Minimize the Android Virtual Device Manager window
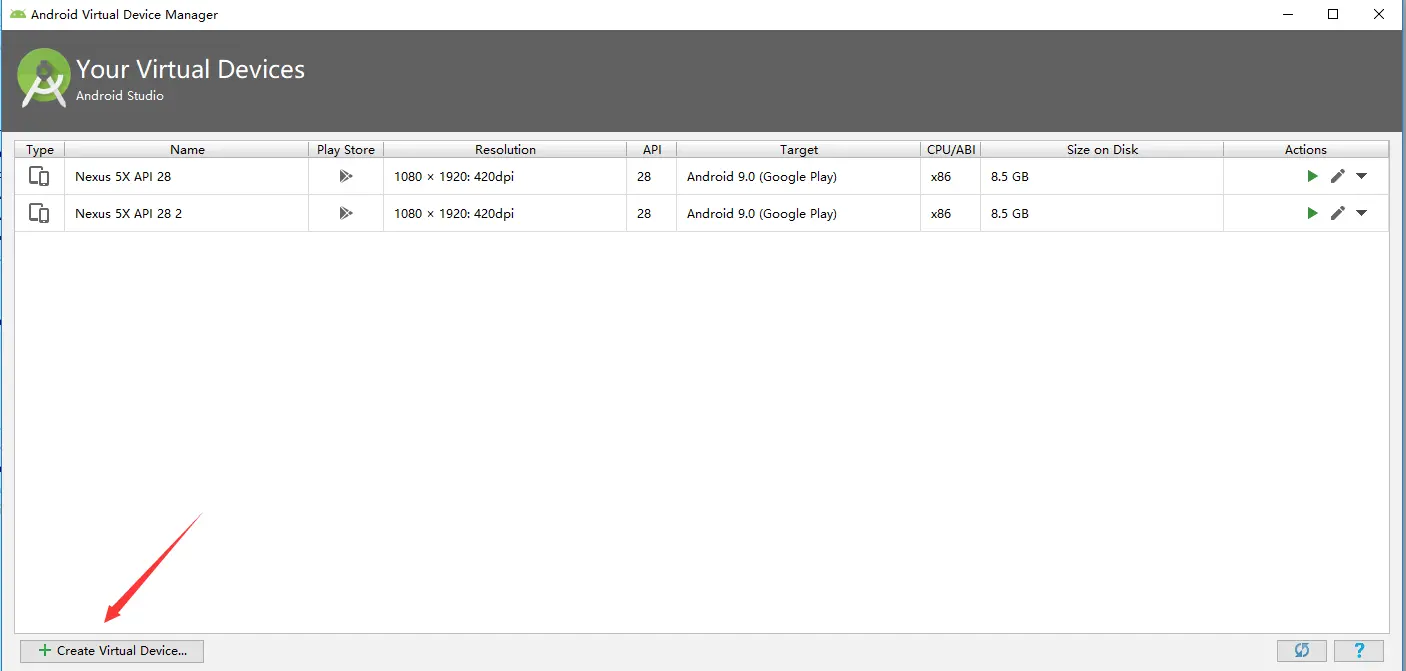This screenshot has height=671, width=1406. click(1286, 14)
